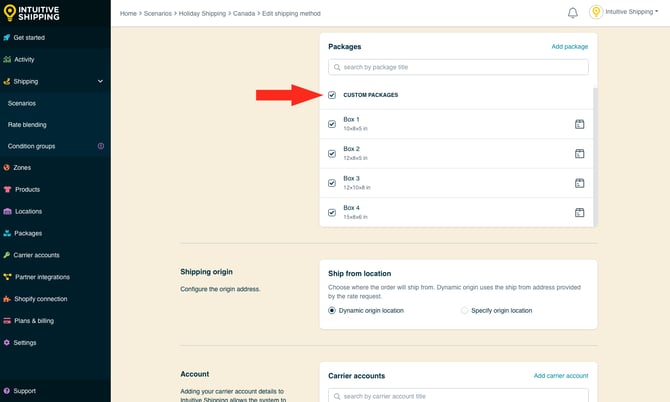This screenshot has height=402, width=670.
Task: Open the Intuitive Shipping account dropdown
Action: 624,13
